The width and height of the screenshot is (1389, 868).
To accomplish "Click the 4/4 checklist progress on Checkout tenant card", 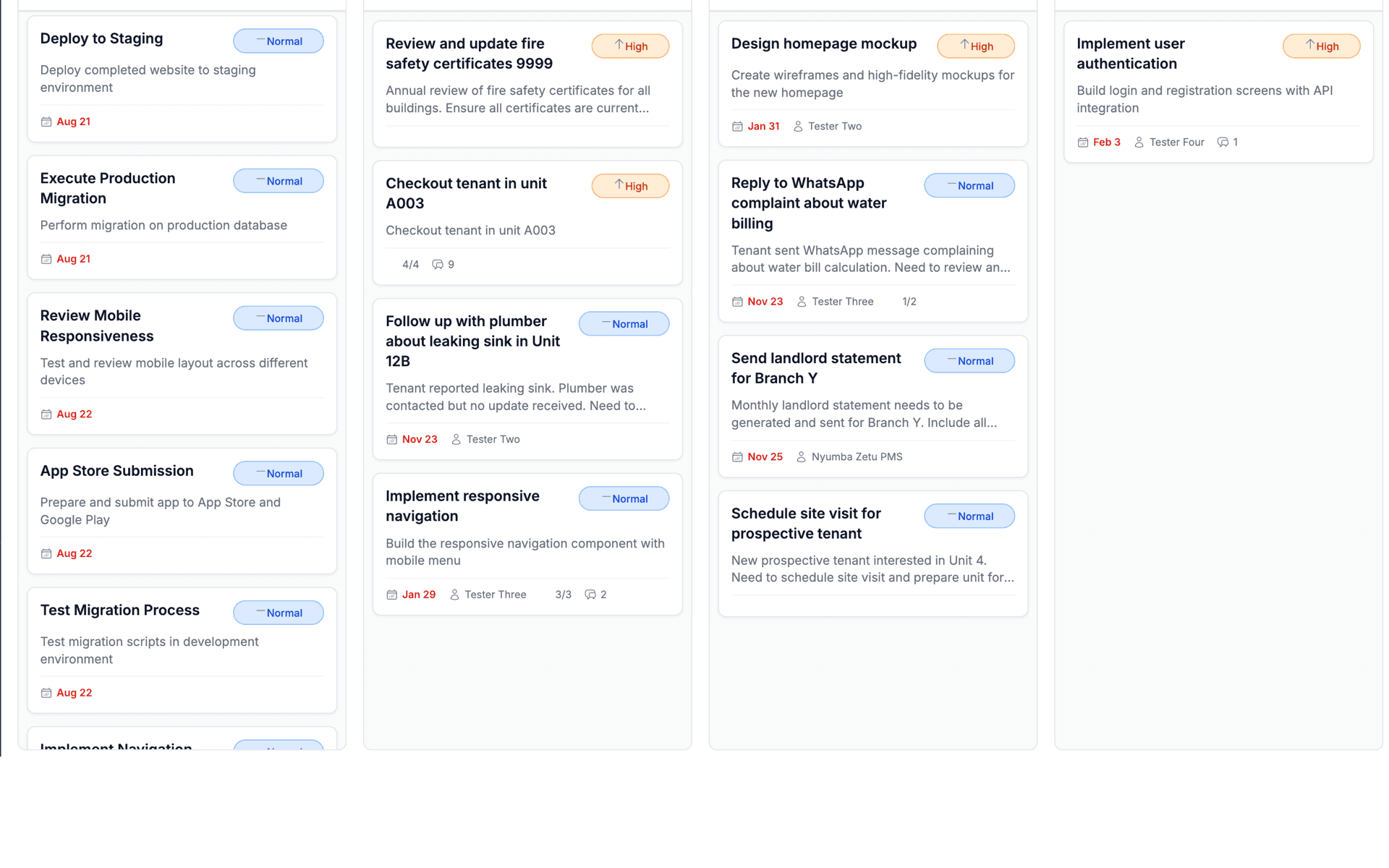I will click(410, 264).
